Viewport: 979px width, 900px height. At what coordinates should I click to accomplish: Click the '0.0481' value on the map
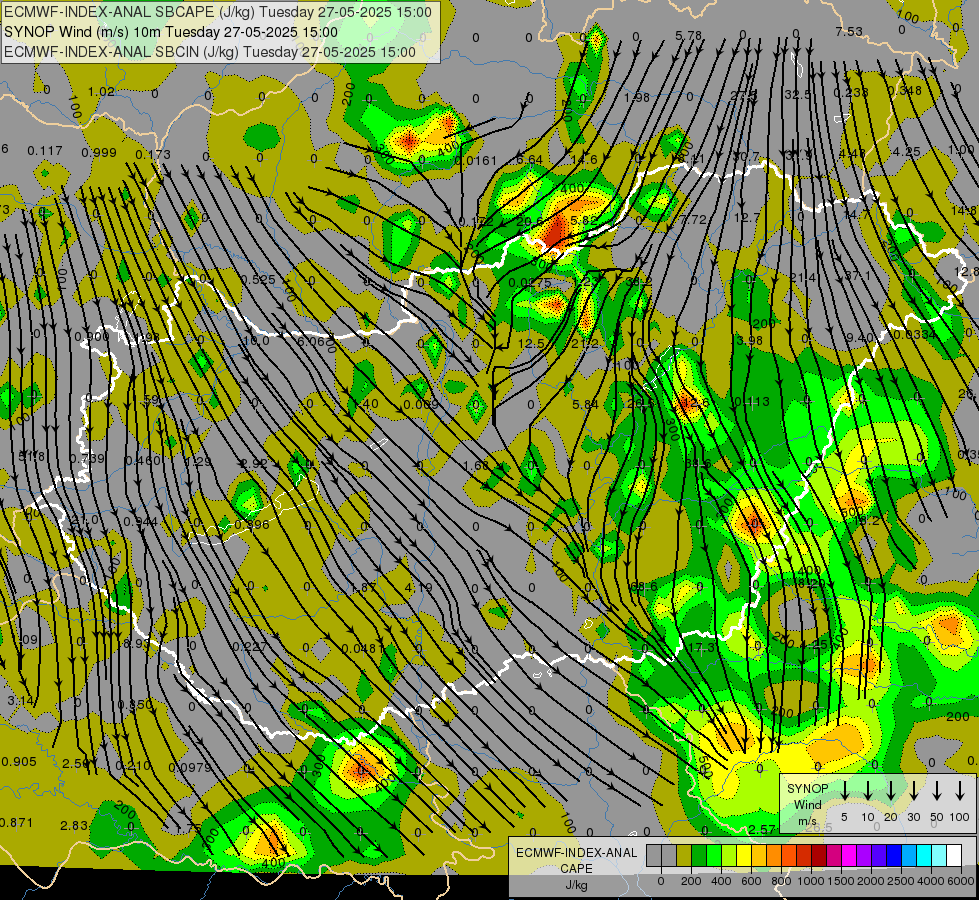point(363,648)
